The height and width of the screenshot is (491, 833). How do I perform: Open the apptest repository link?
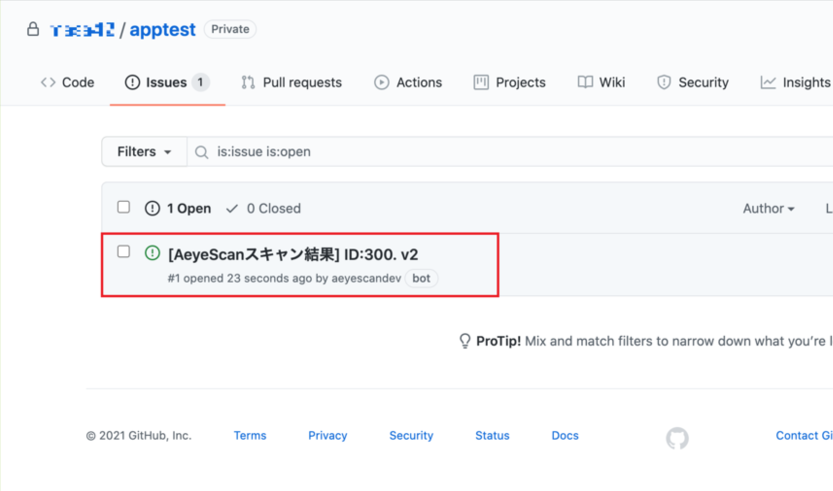(x=163, y=30)
